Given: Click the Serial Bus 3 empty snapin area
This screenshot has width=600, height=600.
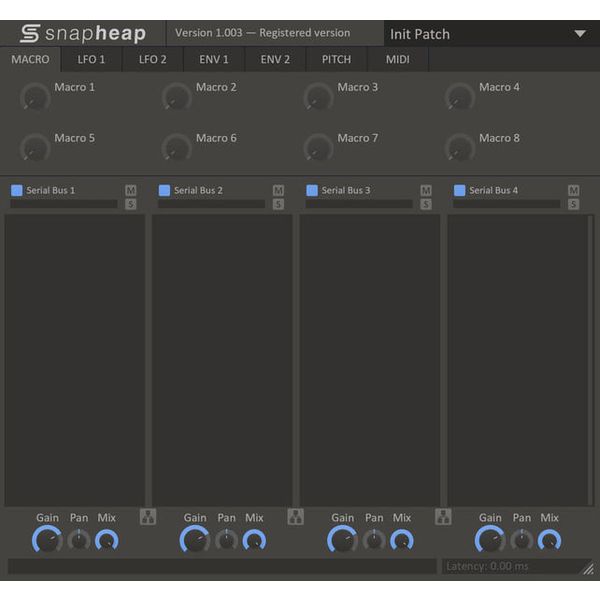Looking at the screenshot, I should (x=370, y=360).
